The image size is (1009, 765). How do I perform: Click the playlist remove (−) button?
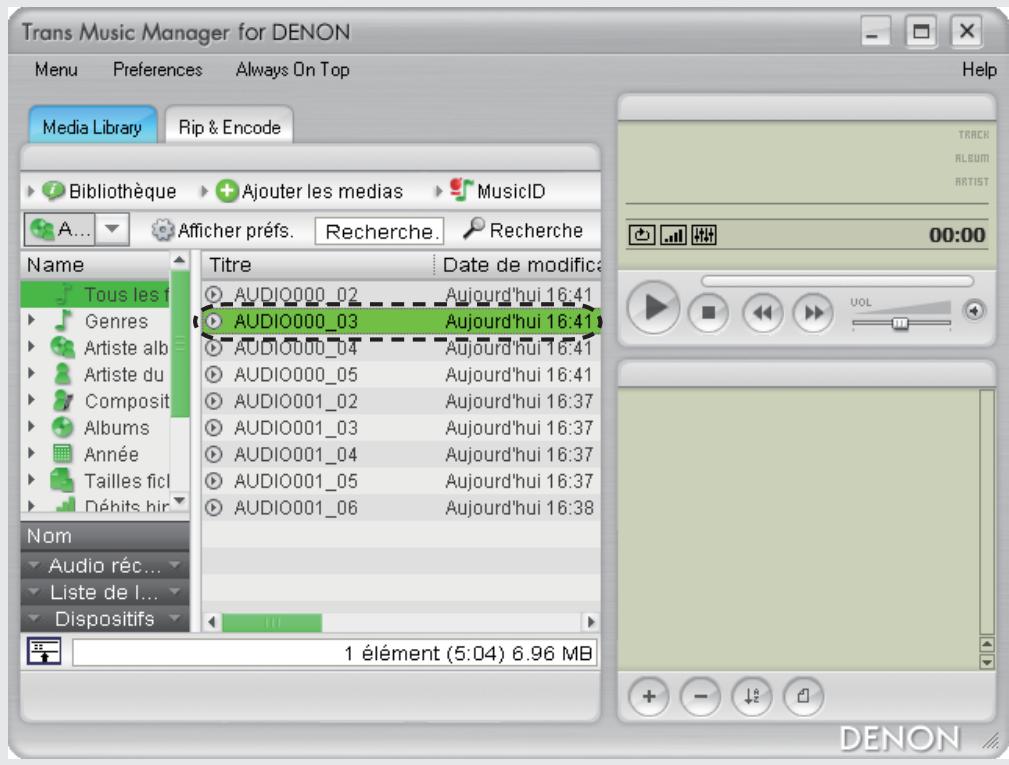pyautogui.click(x=701, y=696)
